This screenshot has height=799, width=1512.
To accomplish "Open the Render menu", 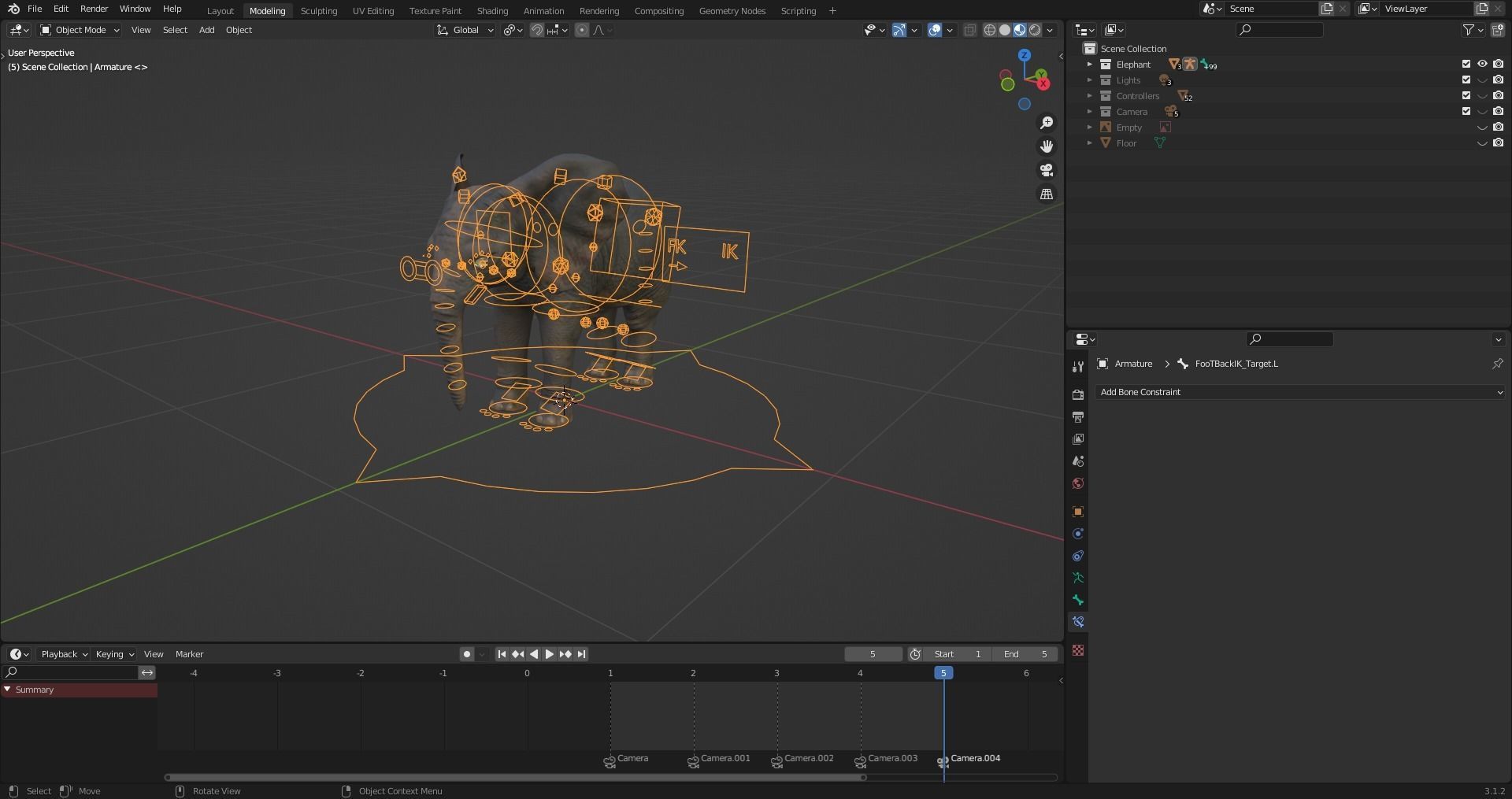I will [94, 9].
